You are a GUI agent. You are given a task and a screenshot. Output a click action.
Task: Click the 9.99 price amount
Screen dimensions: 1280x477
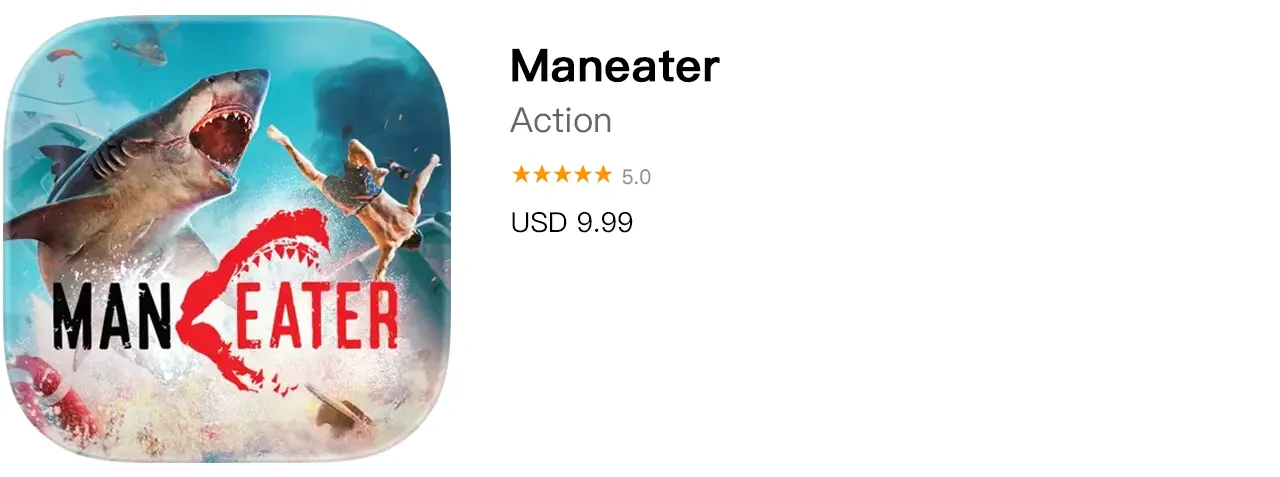[x=605, y=222]
